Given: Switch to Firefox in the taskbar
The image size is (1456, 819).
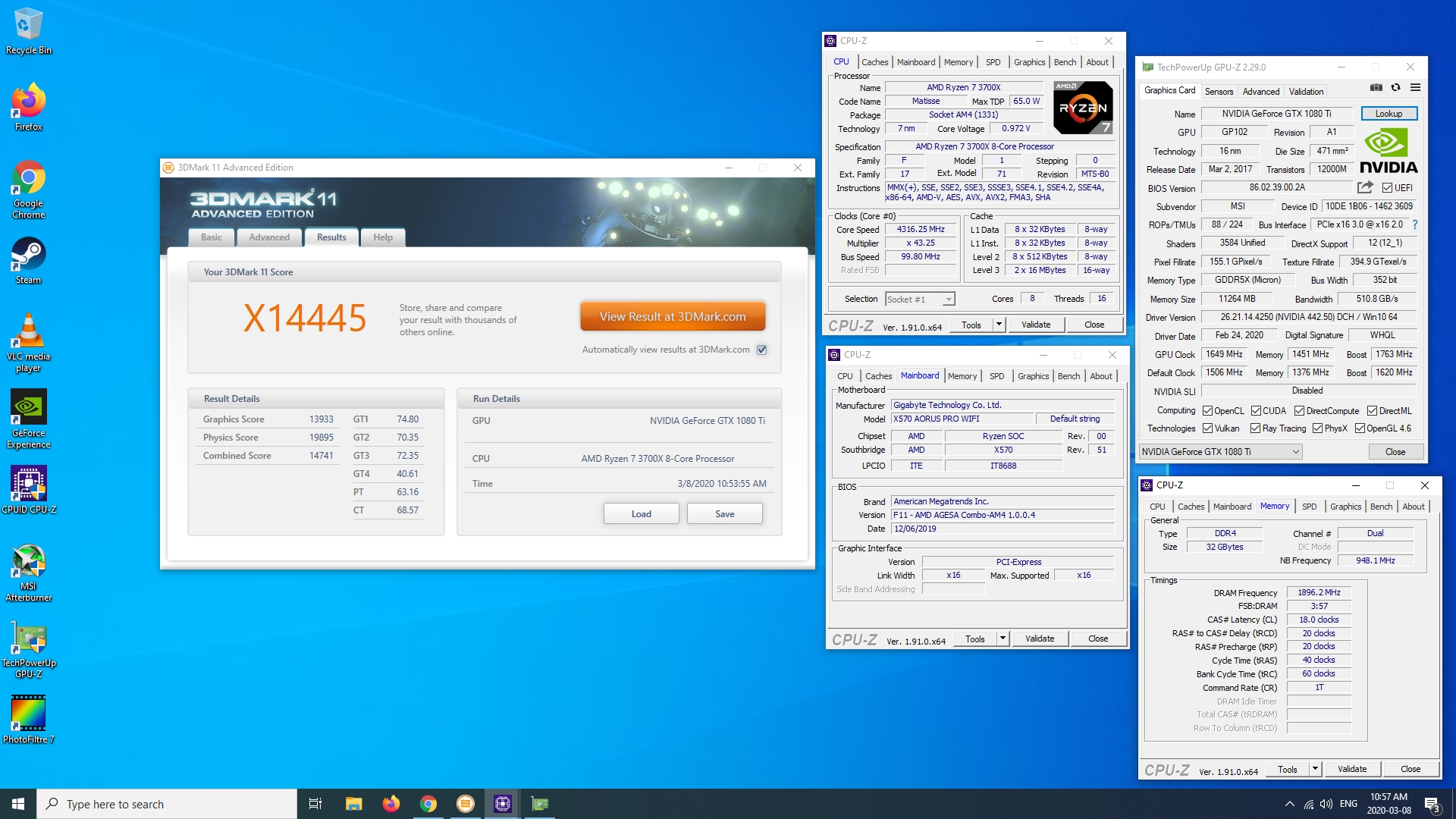Looking at the screenshot, I should 391,804.
